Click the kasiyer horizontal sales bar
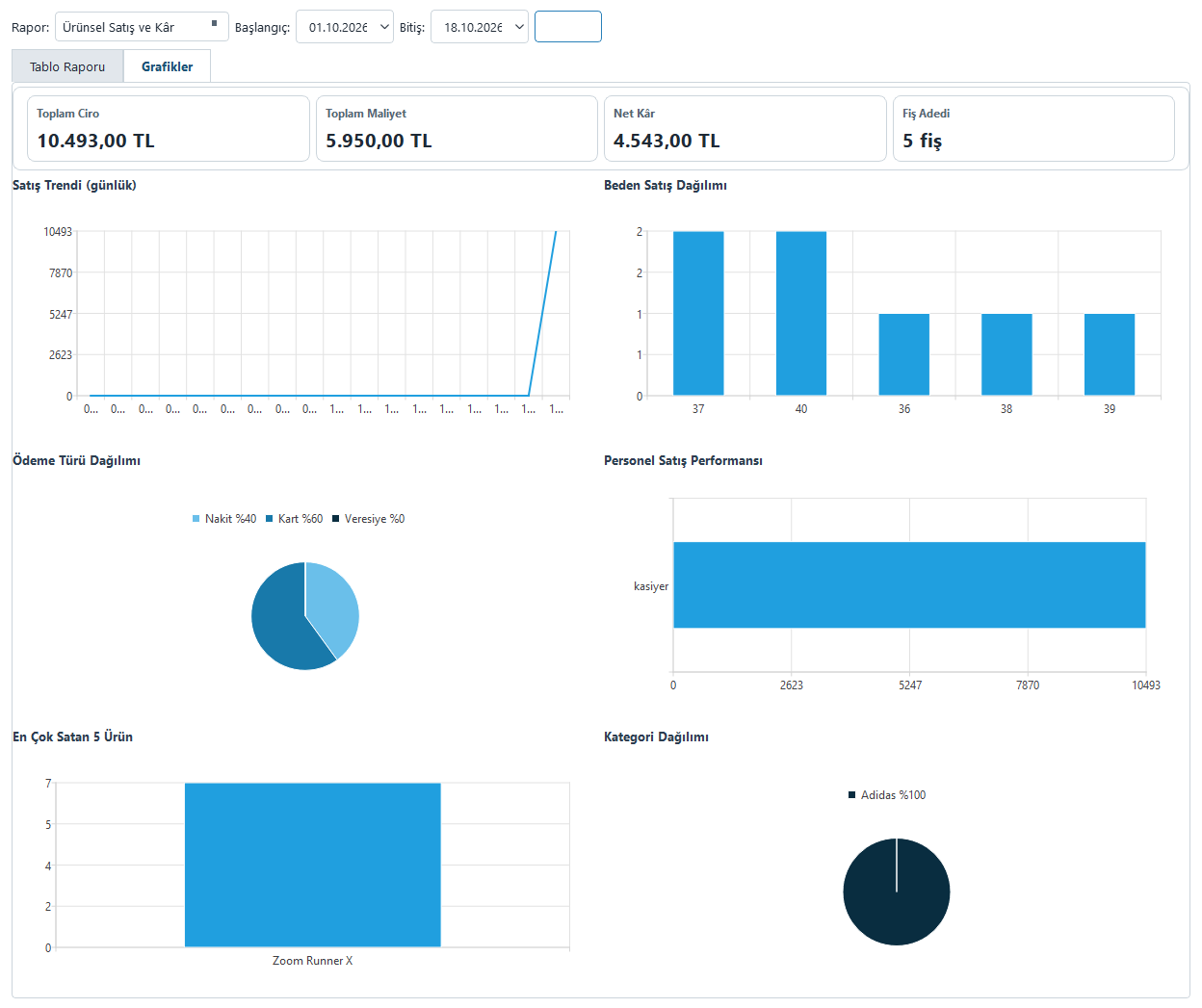Screen dimensions: 1202x1008 [909, 585]
